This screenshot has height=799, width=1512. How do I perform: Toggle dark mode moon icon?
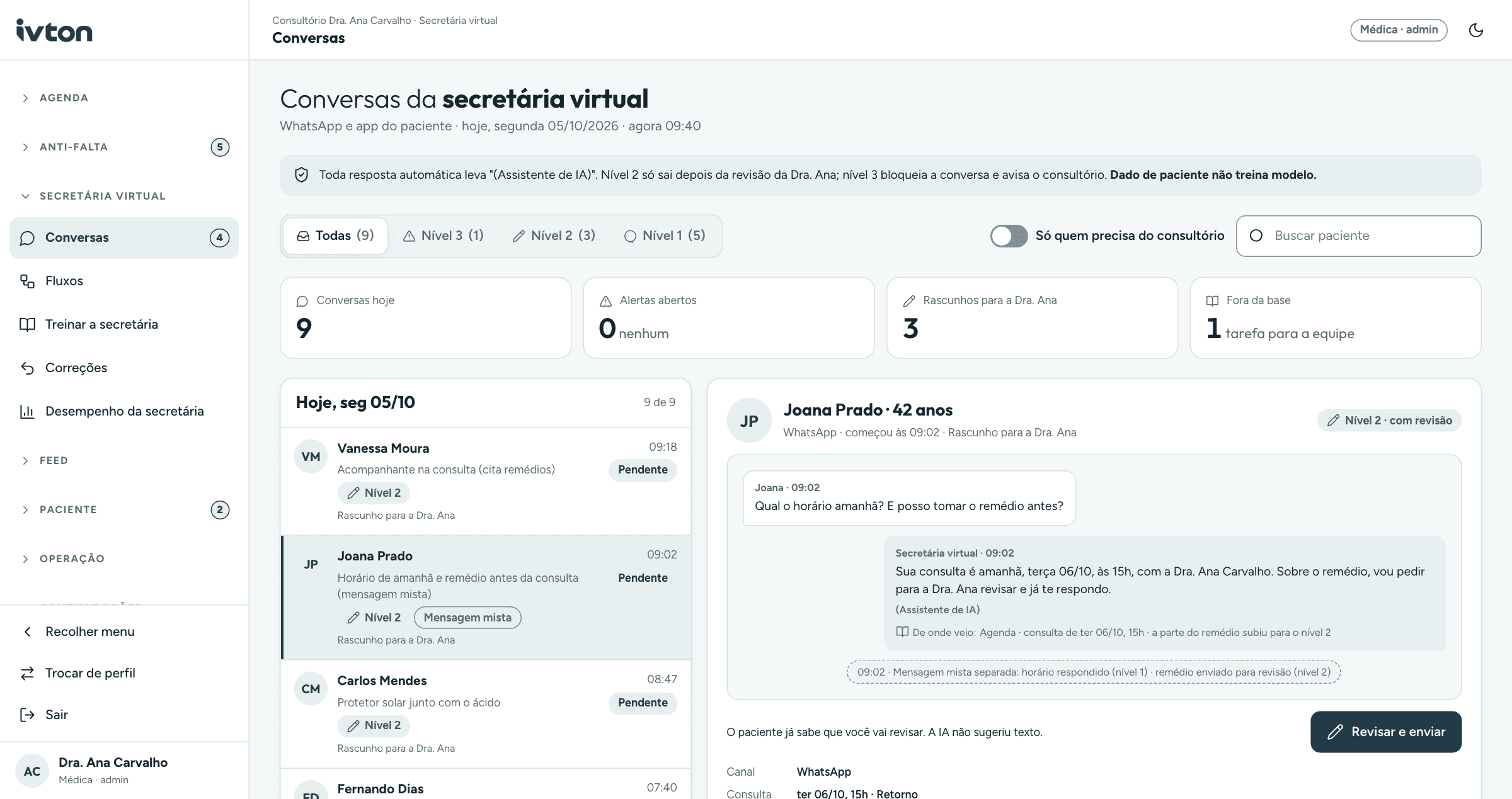(1476, 30)
